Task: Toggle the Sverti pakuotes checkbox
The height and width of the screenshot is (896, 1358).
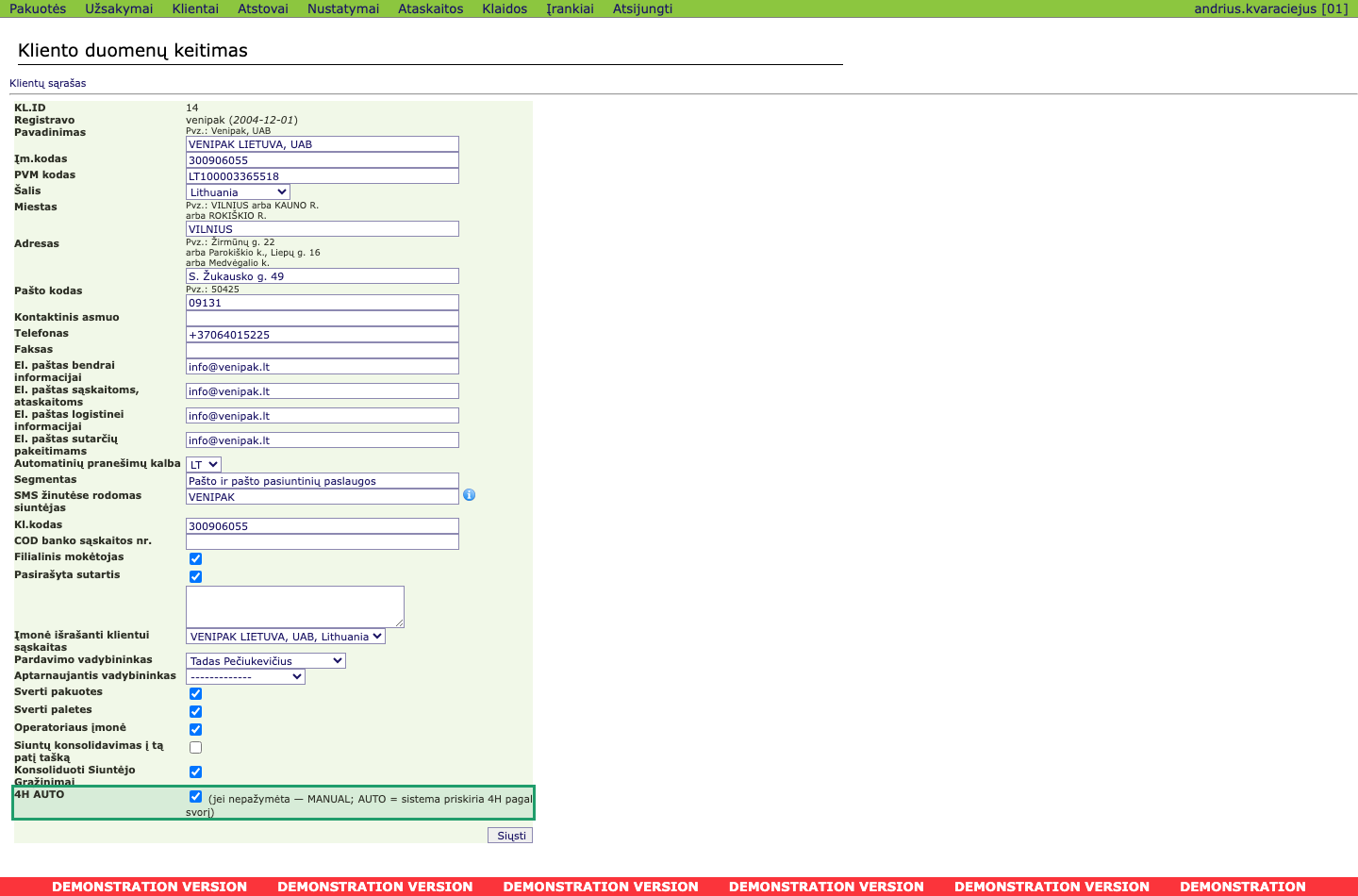Action: [x=195, y=693]
